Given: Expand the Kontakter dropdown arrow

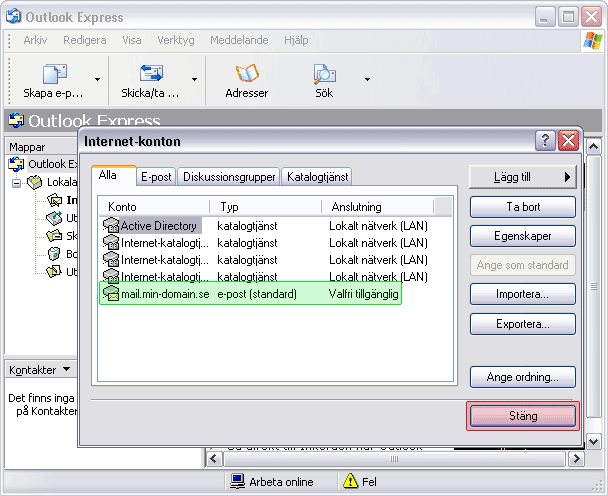Looking at the screenshot, I should point(66,370).
